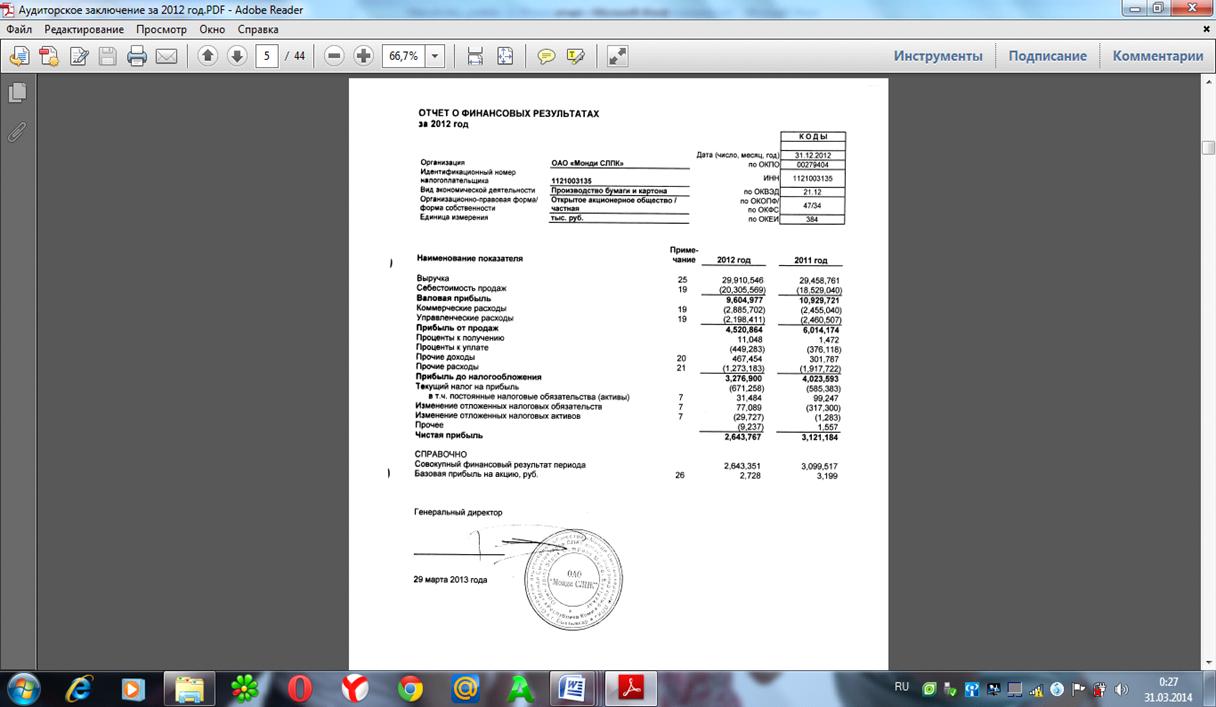Click the Выручка row label

click(x=433, y=280)
